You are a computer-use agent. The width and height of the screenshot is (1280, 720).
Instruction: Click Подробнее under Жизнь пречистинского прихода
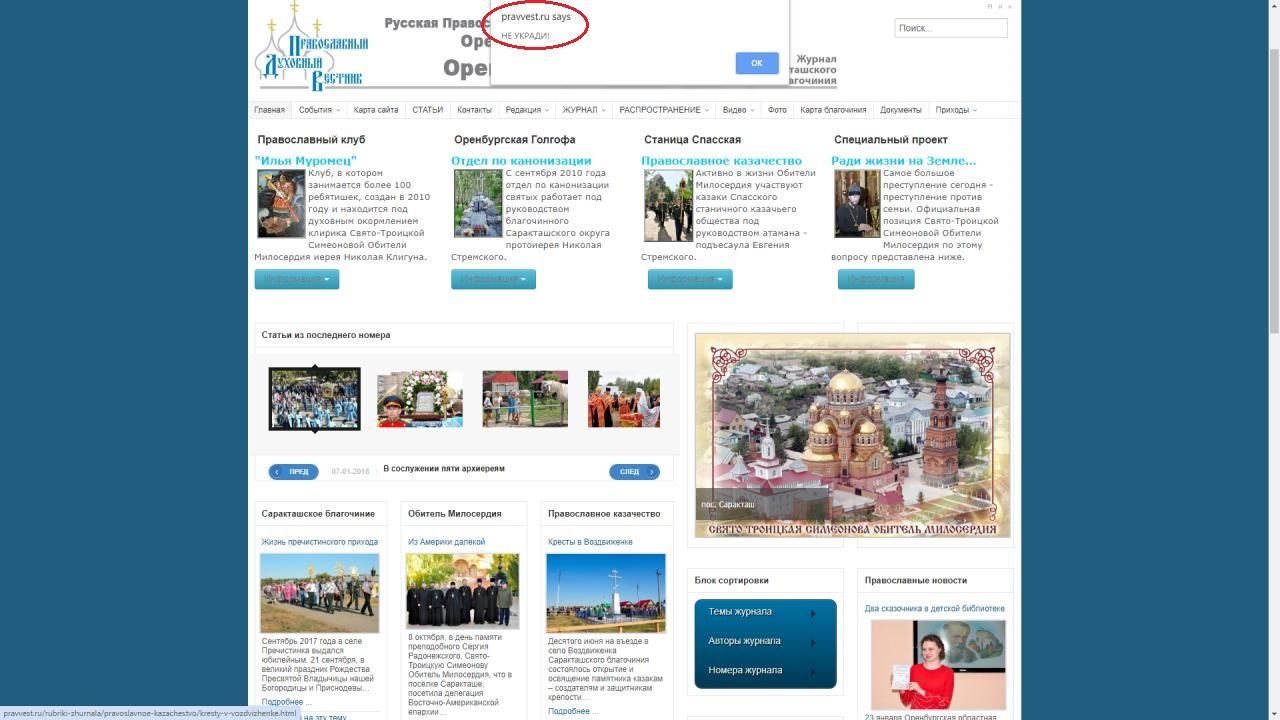coord(286,702)
